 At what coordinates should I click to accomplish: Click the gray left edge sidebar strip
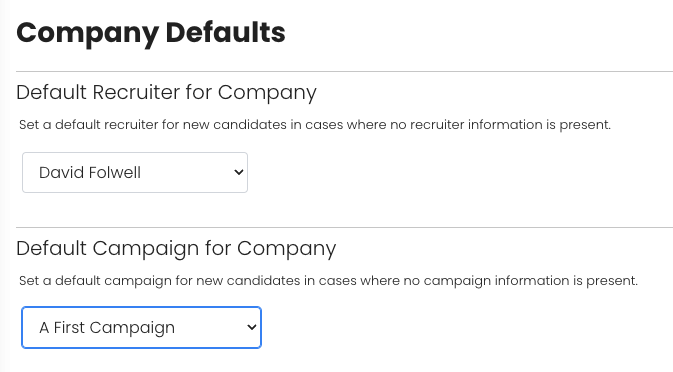click(2, 186)
